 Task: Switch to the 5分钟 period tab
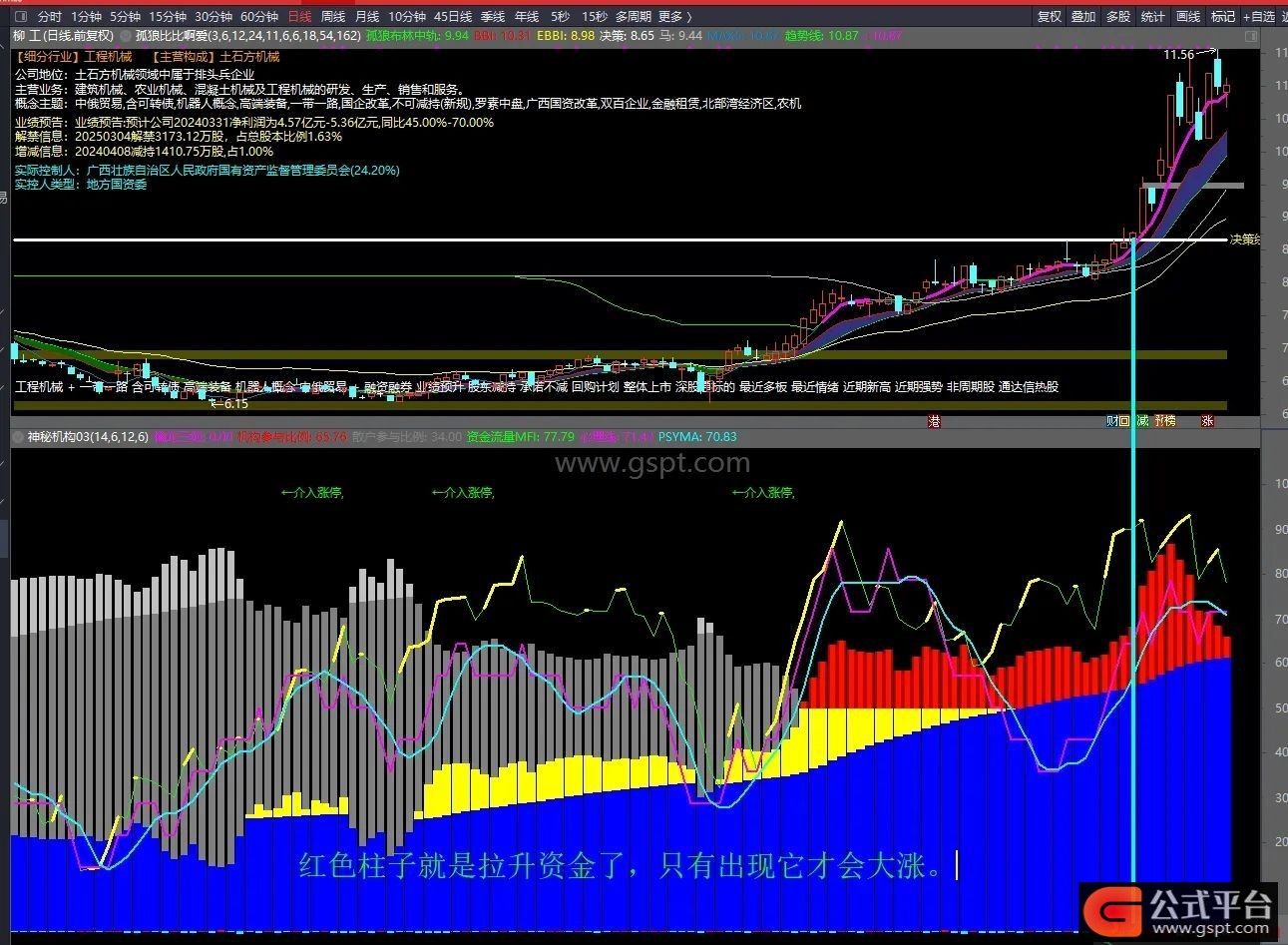[x=125, y=16]
